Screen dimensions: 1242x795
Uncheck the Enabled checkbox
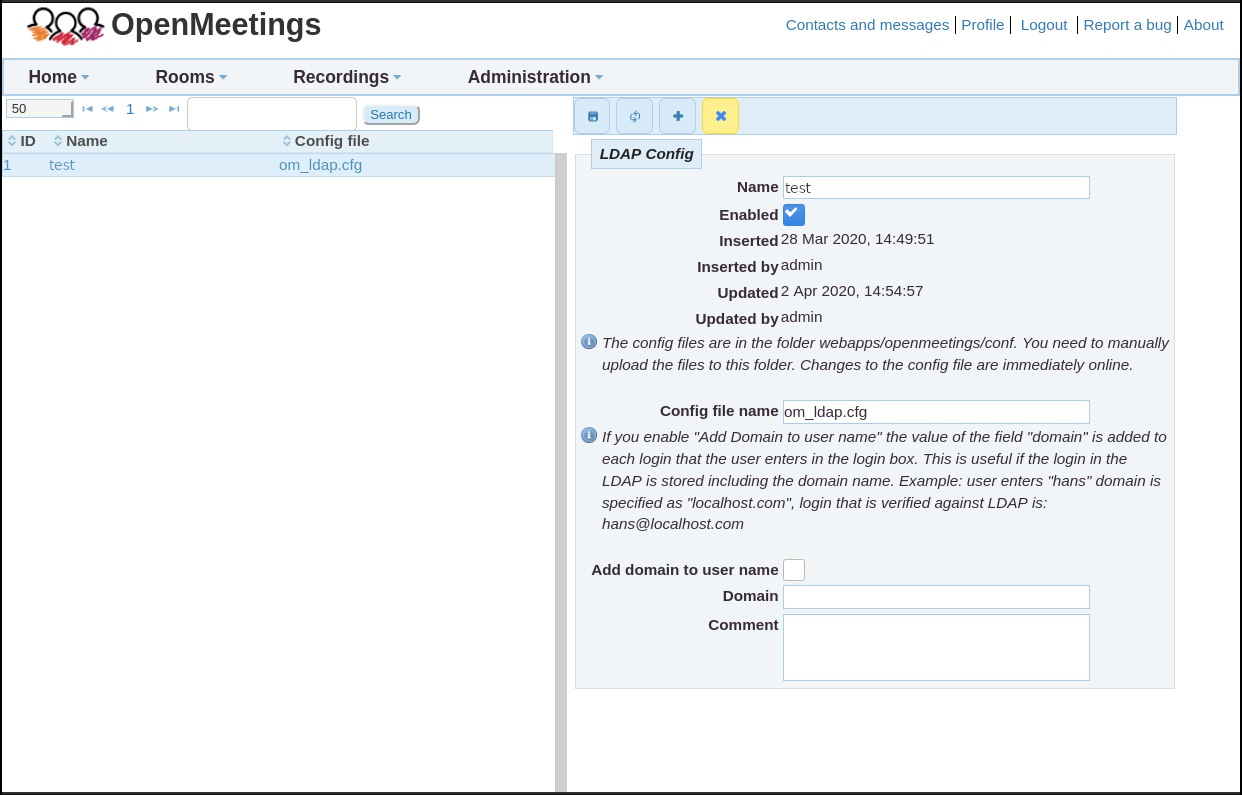pos(793,214)
